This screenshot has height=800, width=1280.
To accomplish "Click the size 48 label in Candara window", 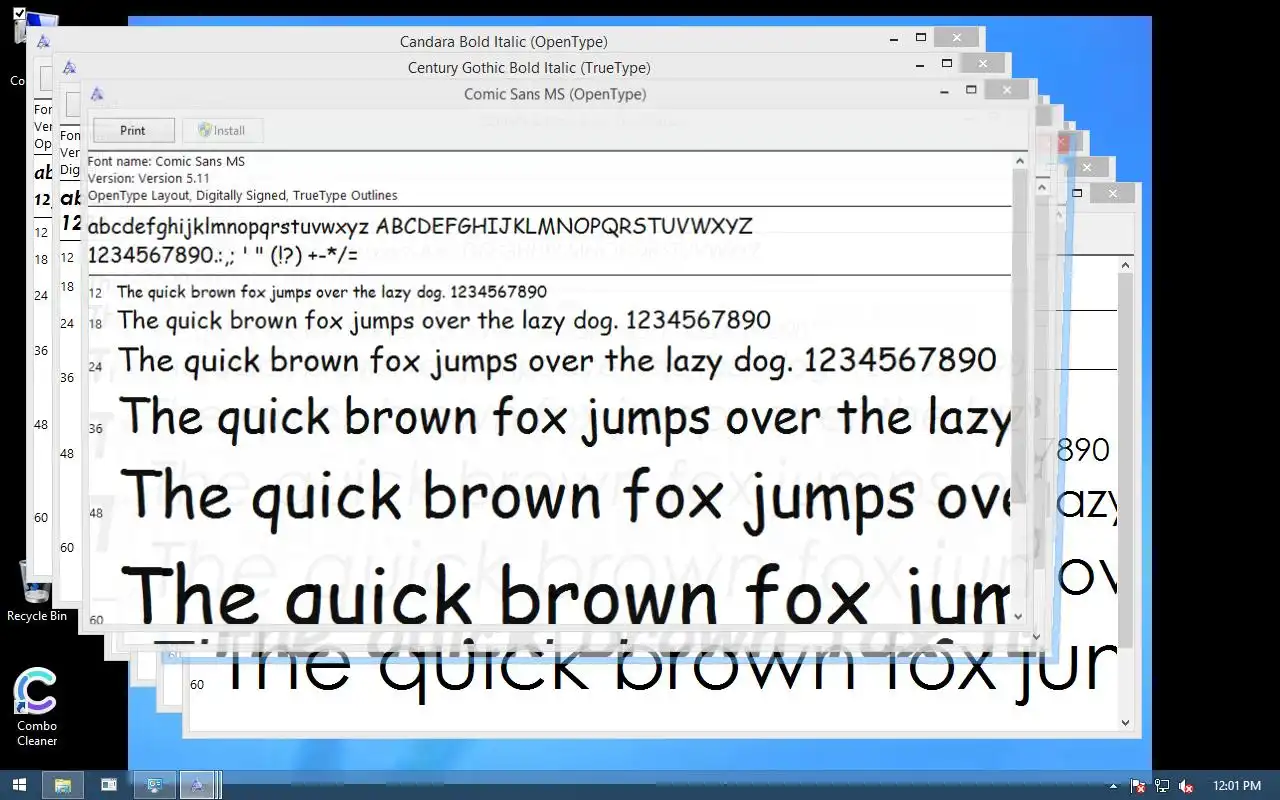I will point(41,424).
